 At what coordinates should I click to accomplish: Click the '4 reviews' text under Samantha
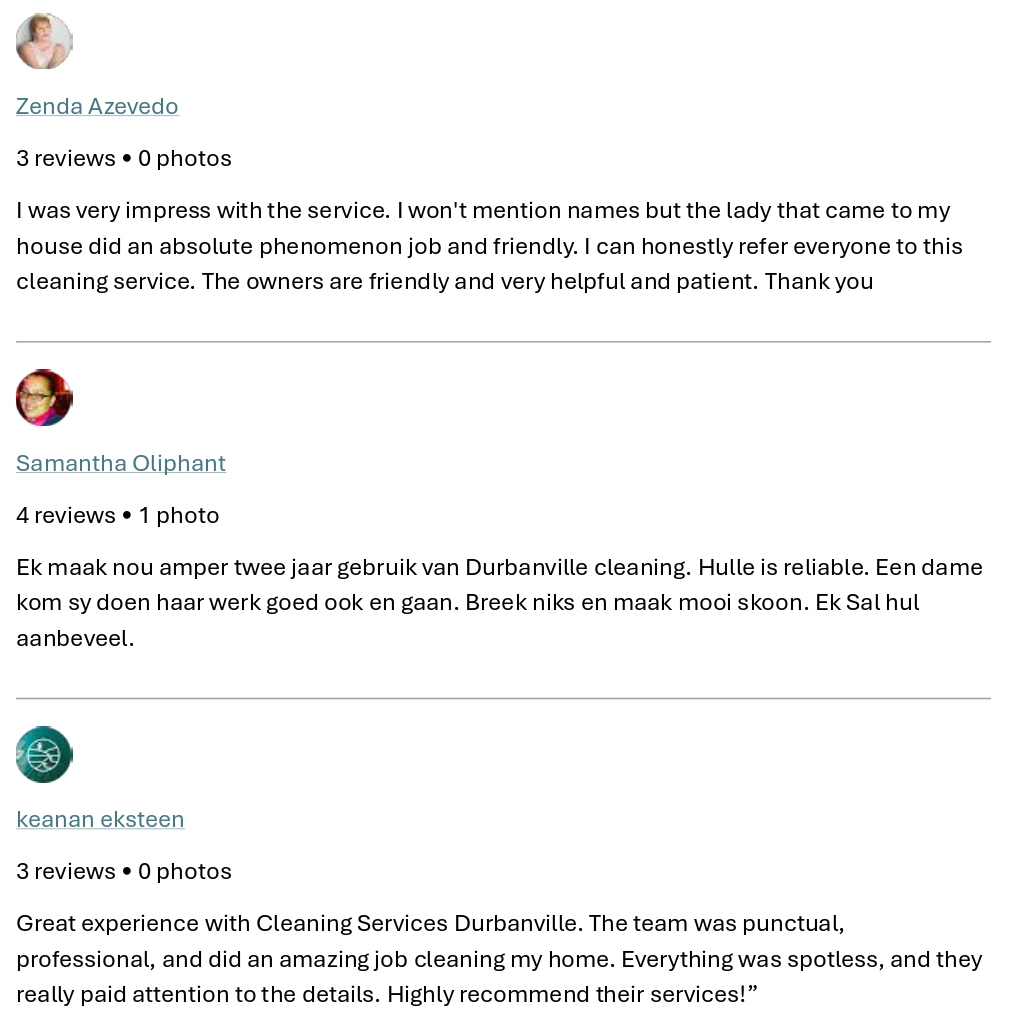66,515
